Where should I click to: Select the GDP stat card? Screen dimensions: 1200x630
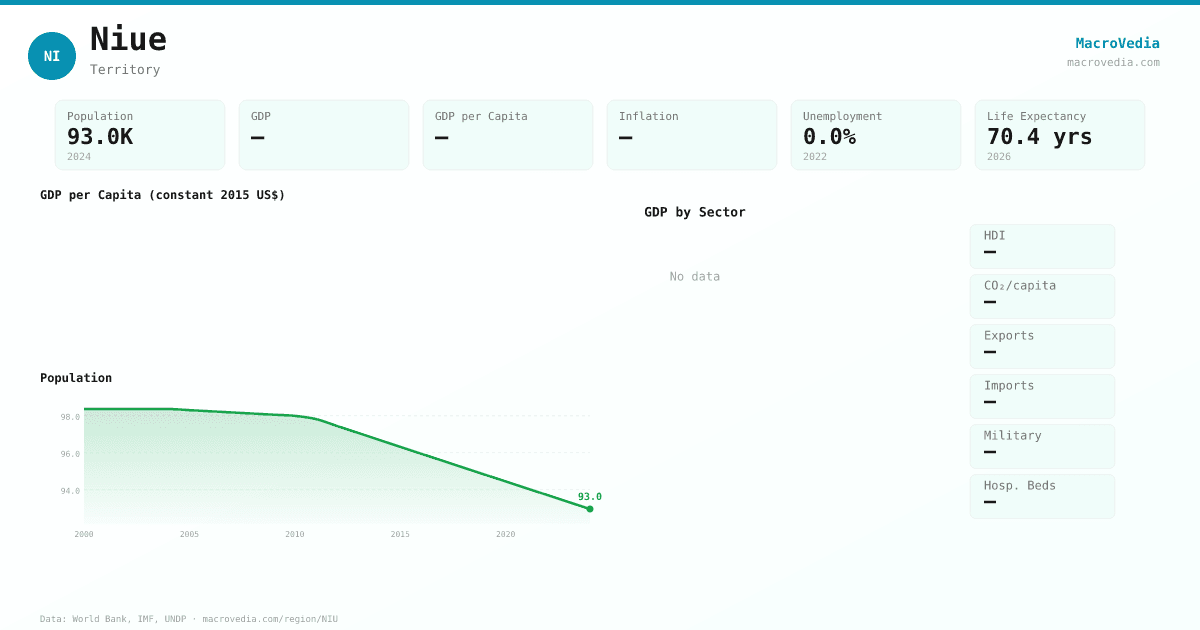pos(323,135)
